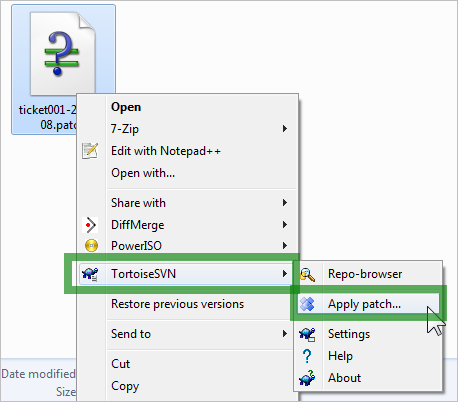Click the TortoiseSVN tortoise icon
Image resolution: width=458 pixels, height=402 pixels.
click(90, 274)
